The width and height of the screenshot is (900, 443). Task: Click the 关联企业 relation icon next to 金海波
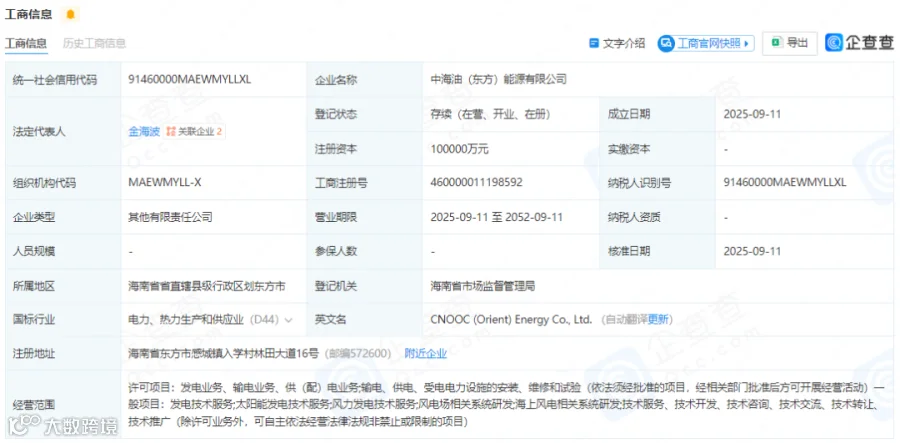pyautogui.click(x=170, y=131)
